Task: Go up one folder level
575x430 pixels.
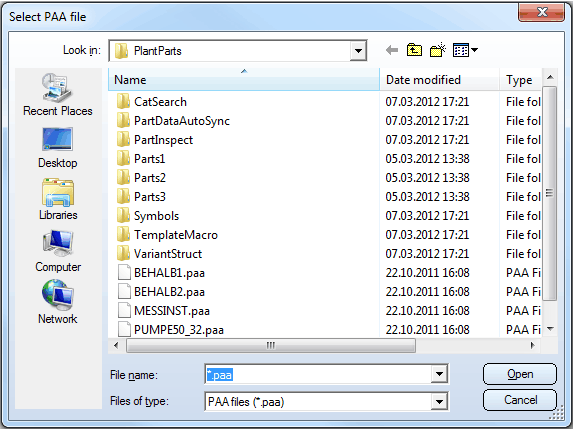Action: click(x=414, y=50)
